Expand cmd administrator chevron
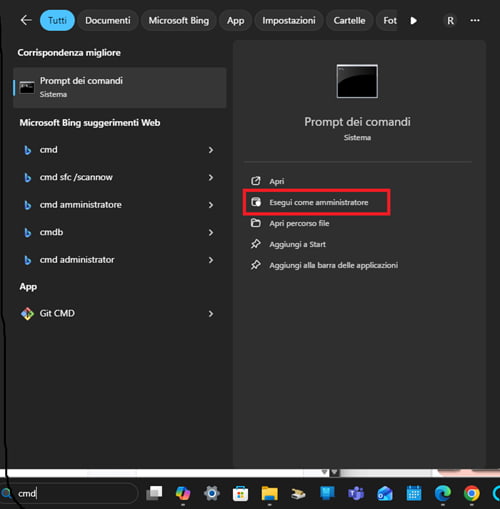 click(x=211, y=260)
